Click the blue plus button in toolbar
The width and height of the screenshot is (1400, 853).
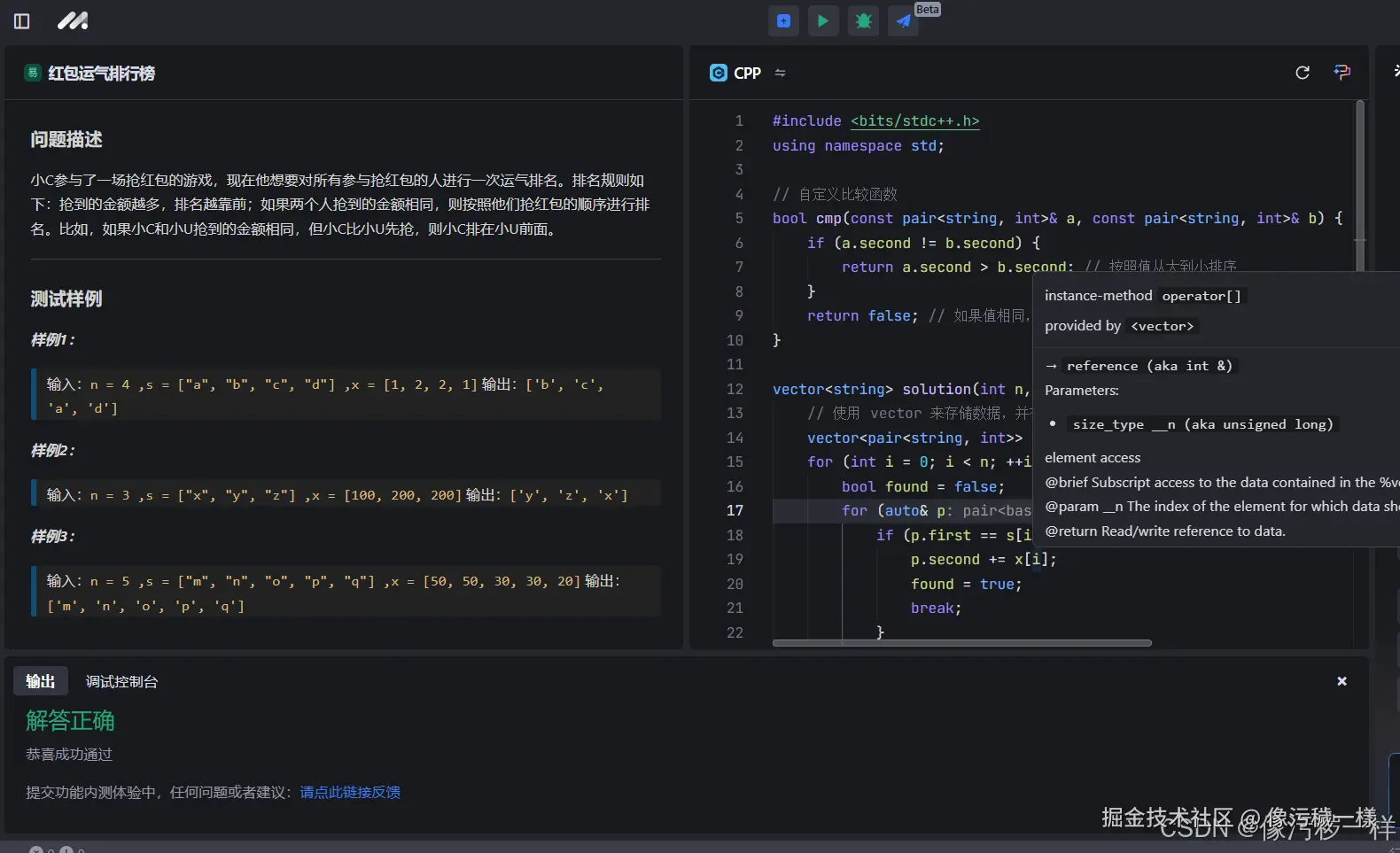[783, 21]
